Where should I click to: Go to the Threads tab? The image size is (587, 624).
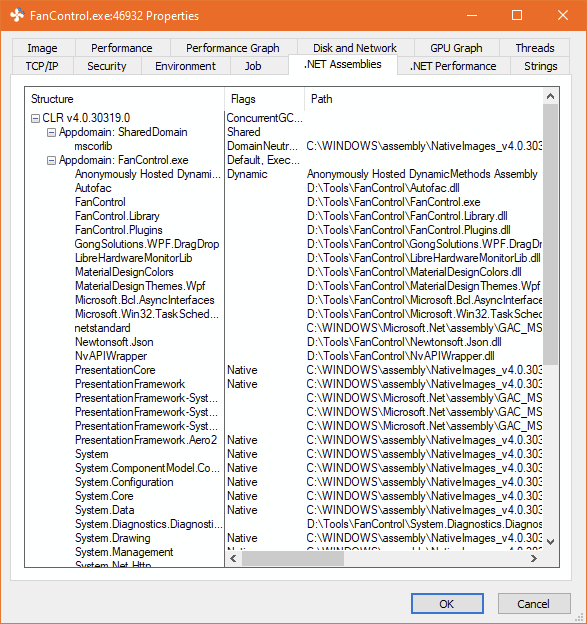(535, 48)
